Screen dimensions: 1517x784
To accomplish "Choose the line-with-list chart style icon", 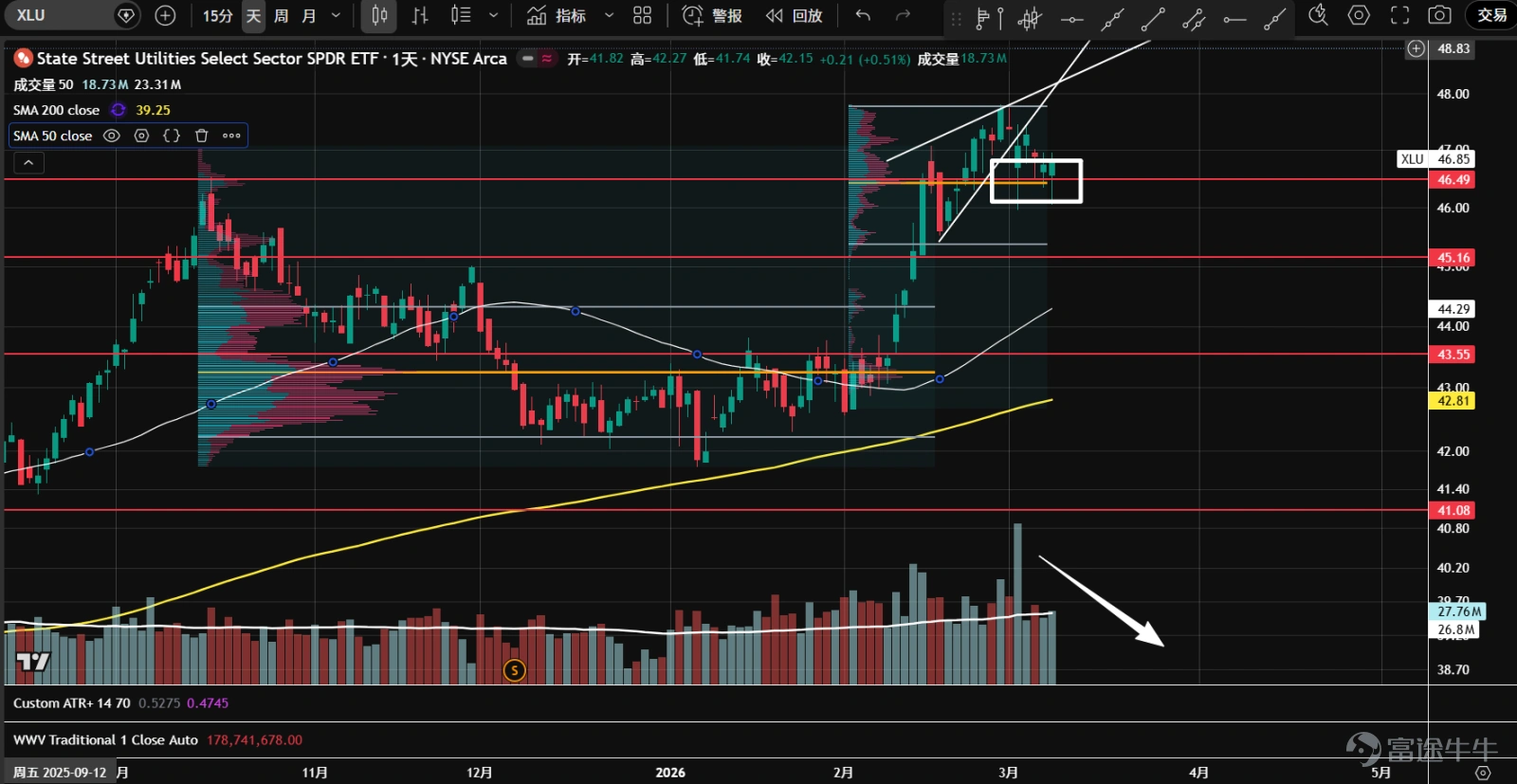I will [x=461, y=15].
